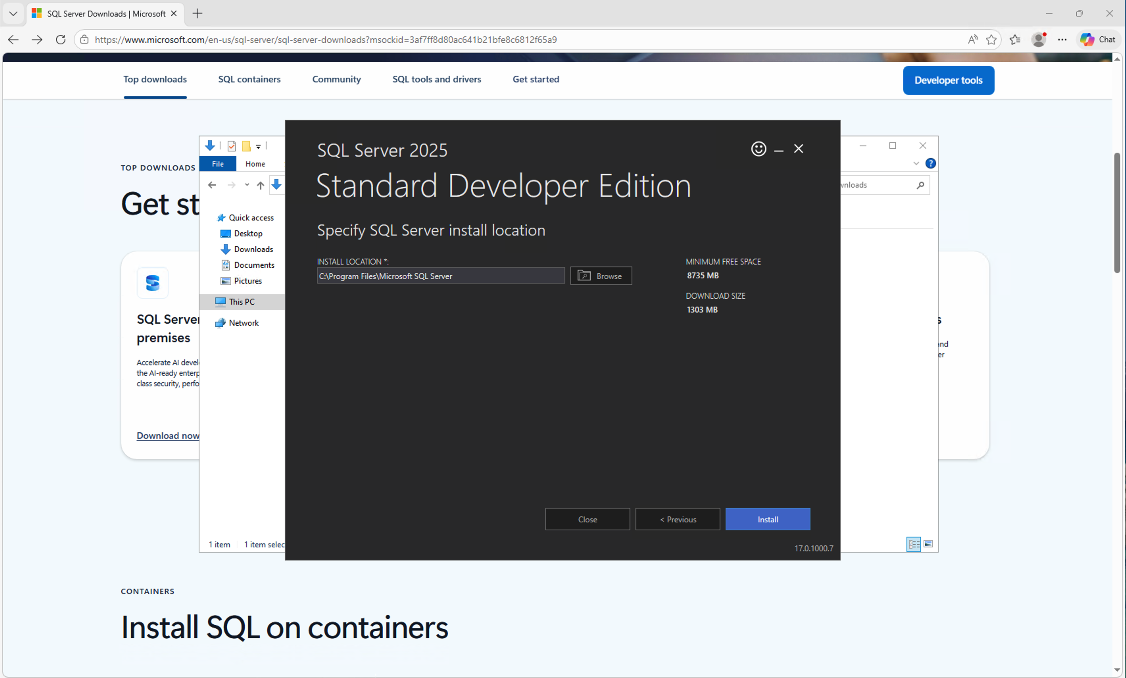This screenshot has height=678, width=1126.
Task: Open browser Settings and more menu
Action: [1063, 40]
